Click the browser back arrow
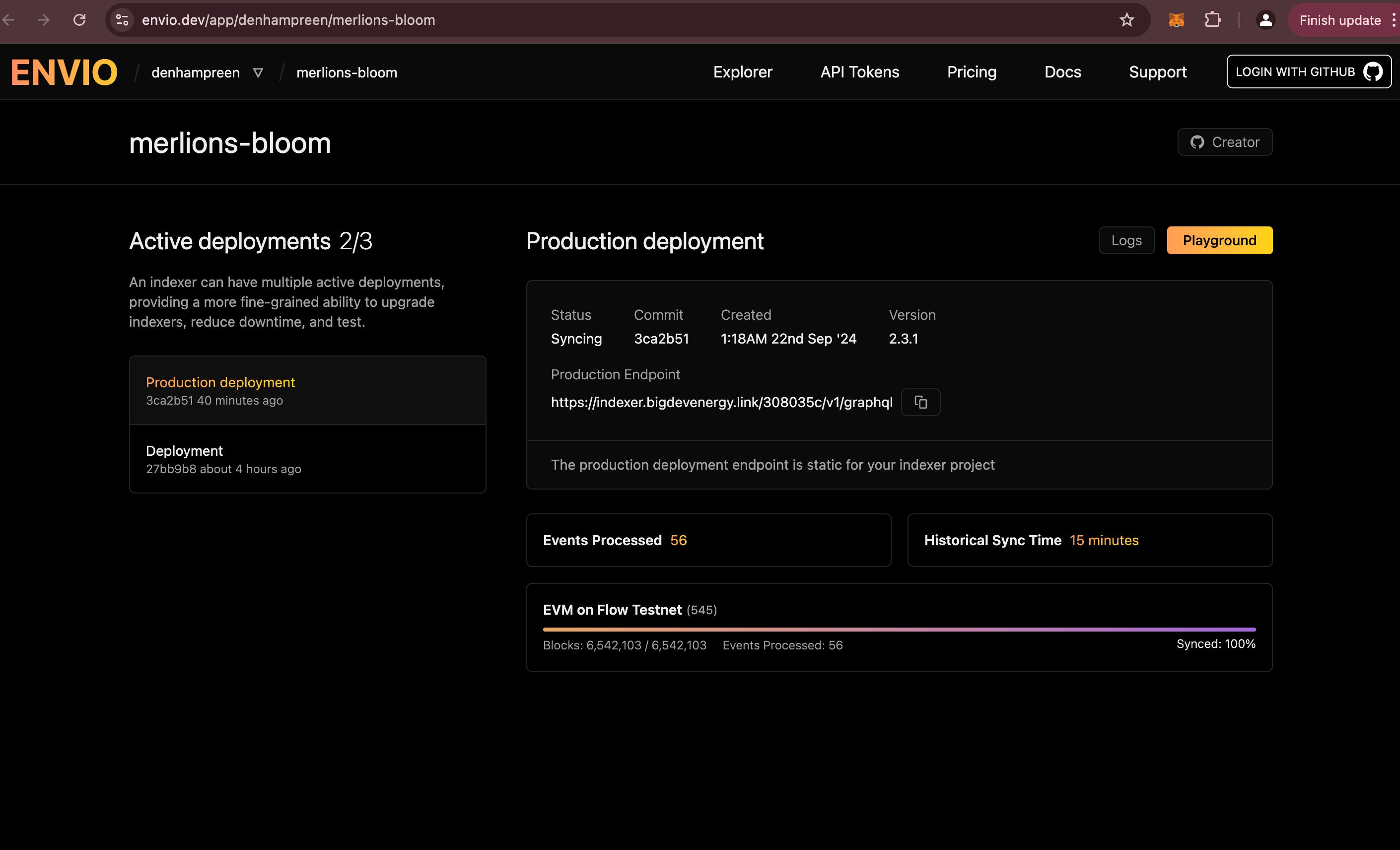1400x850 pixels. tap(8, 20)
